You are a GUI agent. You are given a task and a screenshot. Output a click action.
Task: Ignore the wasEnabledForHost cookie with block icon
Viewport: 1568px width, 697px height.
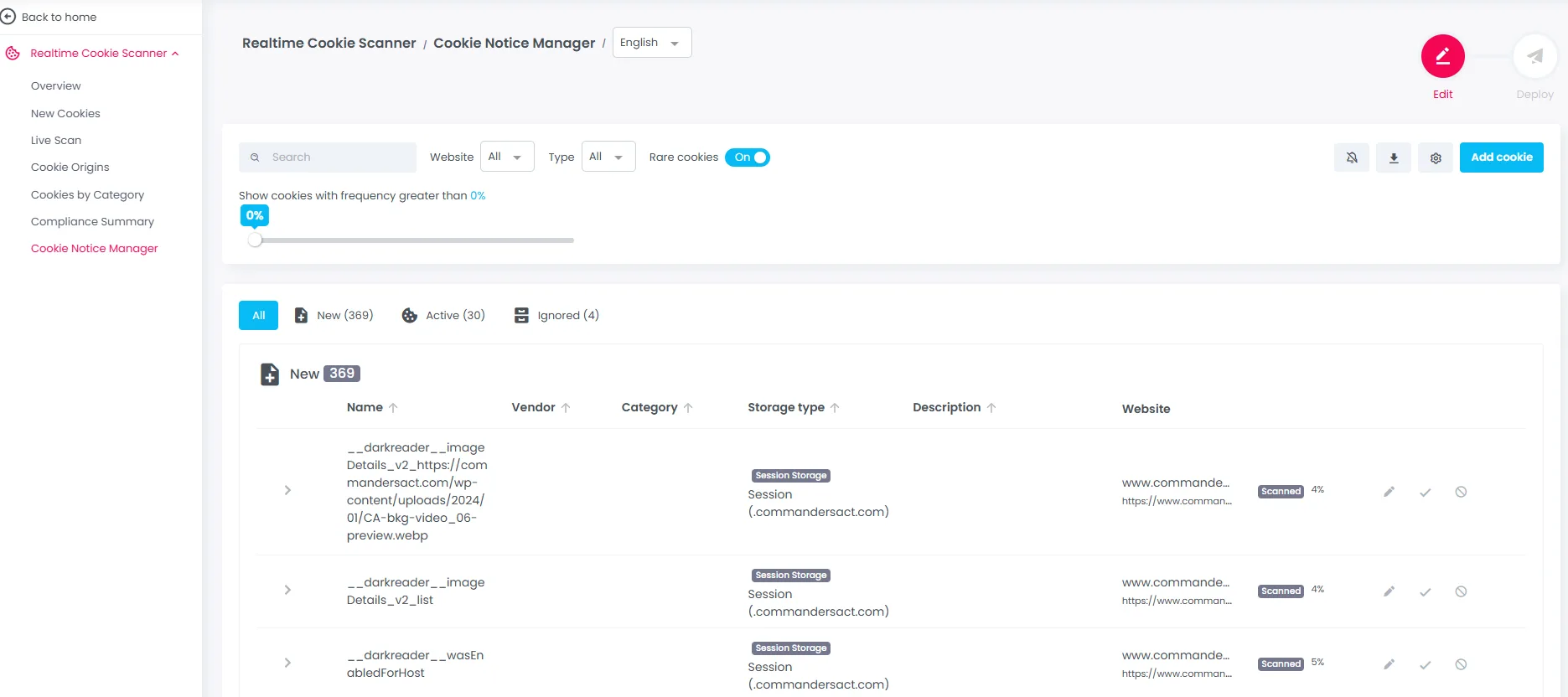(x=1461, y=664)
